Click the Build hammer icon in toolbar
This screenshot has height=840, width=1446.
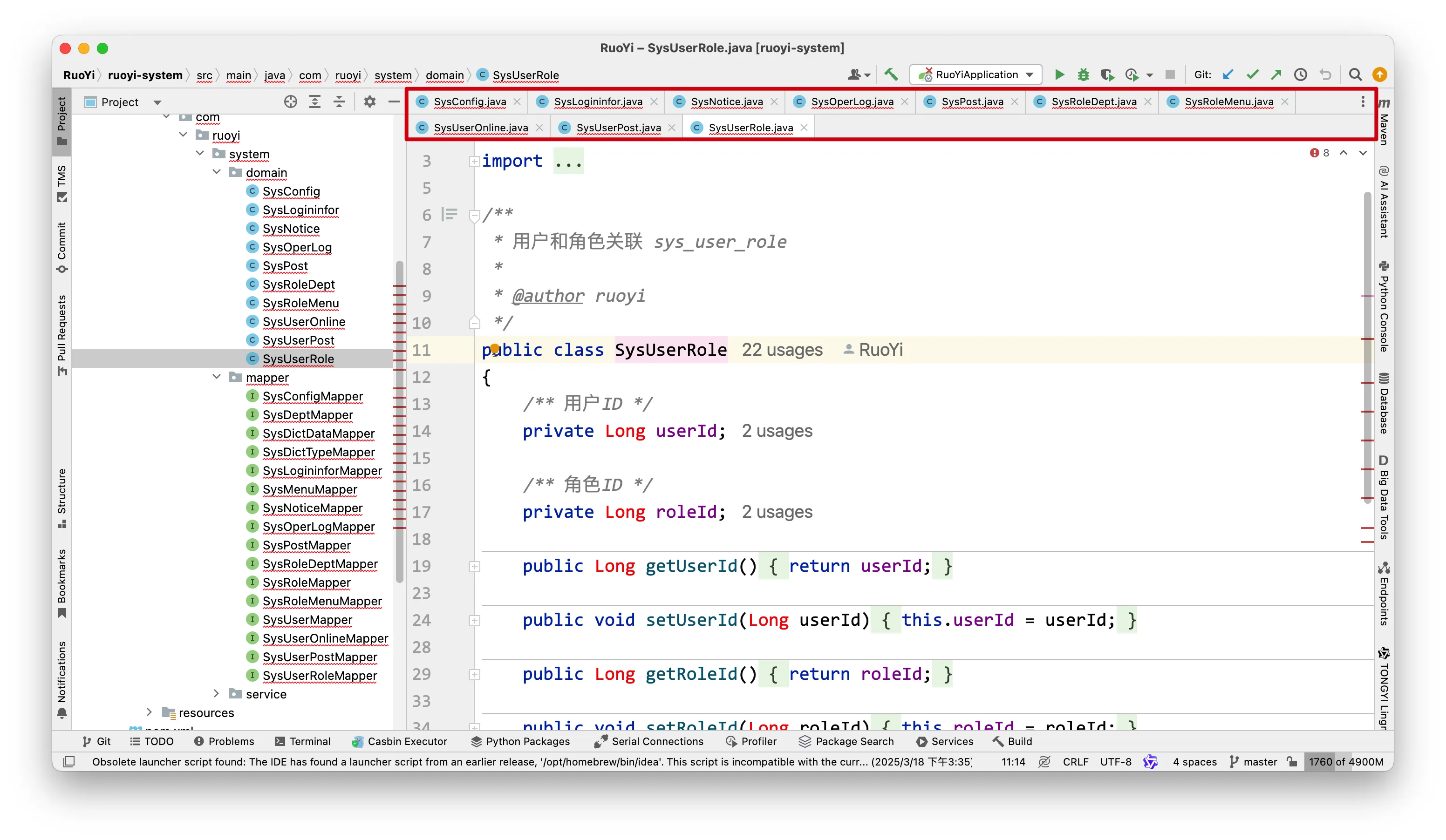point(891,75)
